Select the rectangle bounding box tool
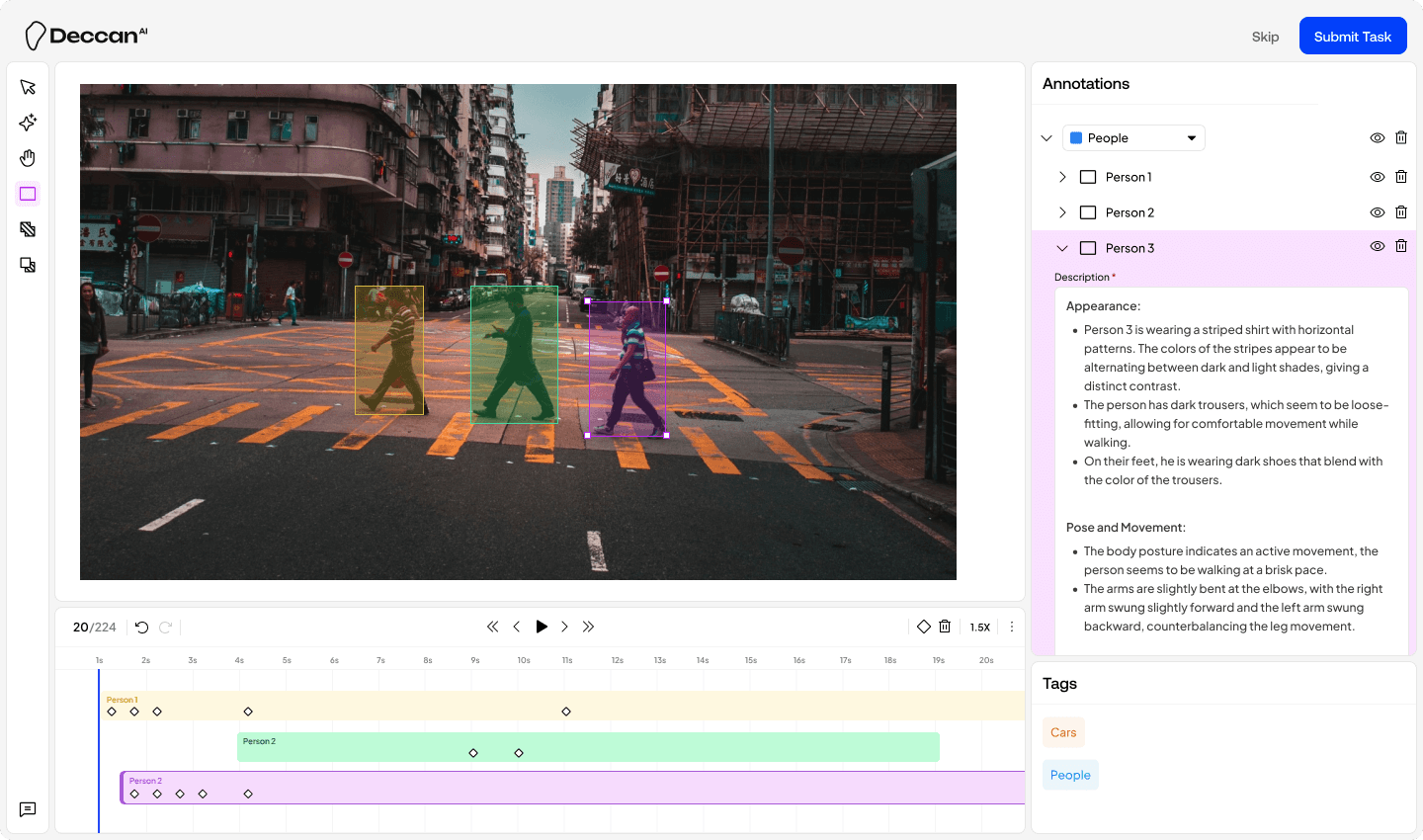This screenshot has width=1423, height=840. [x=28, y=194]
